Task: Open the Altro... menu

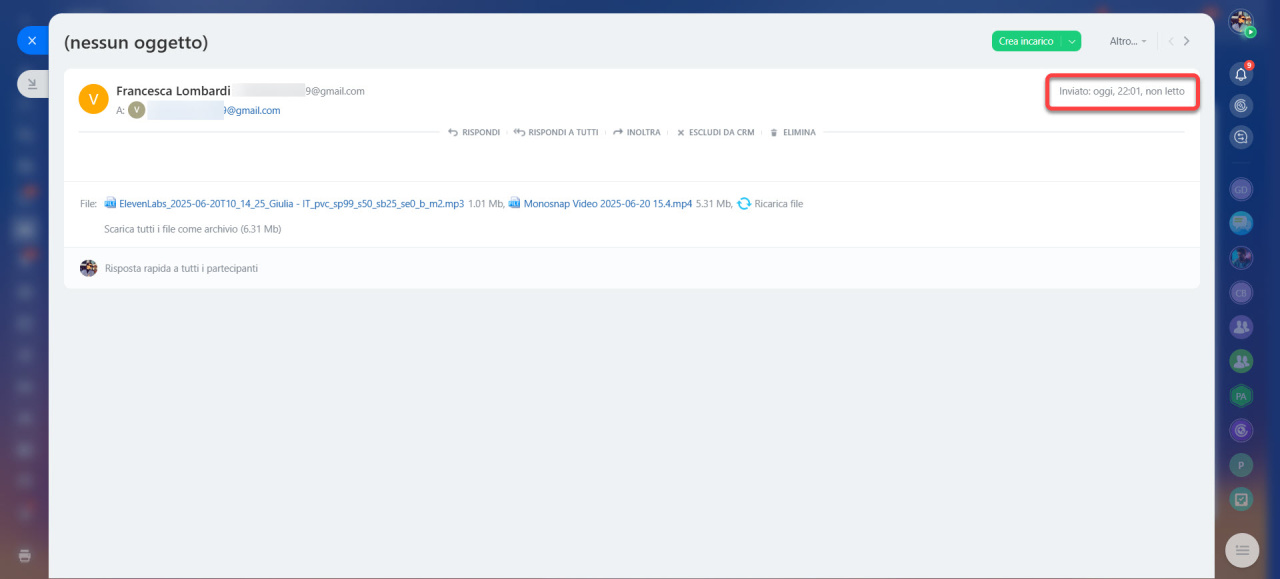Action: pyautogui.click(x=1128, y=41)
